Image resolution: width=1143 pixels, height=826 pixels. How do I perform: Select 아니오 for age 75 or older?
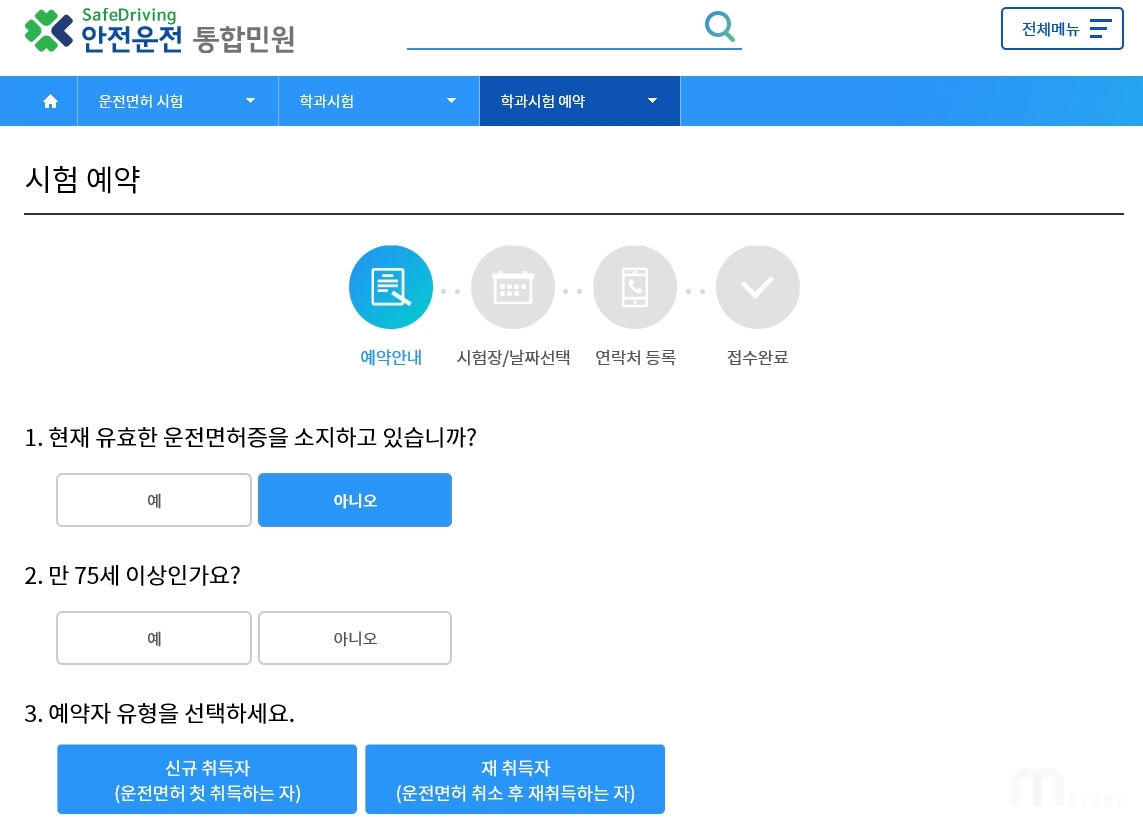[355, 638]
